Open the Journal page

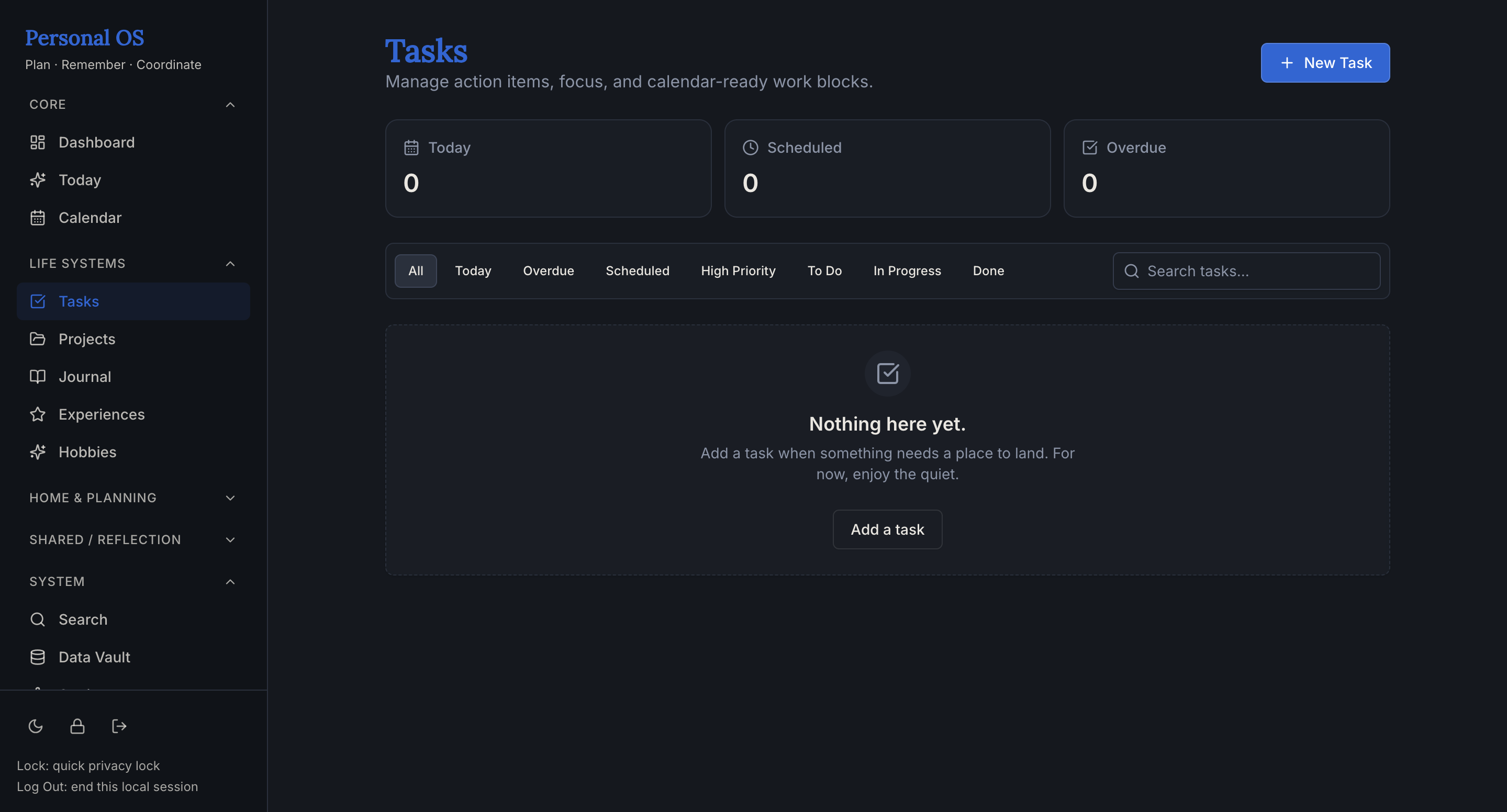tap(133, 377)
